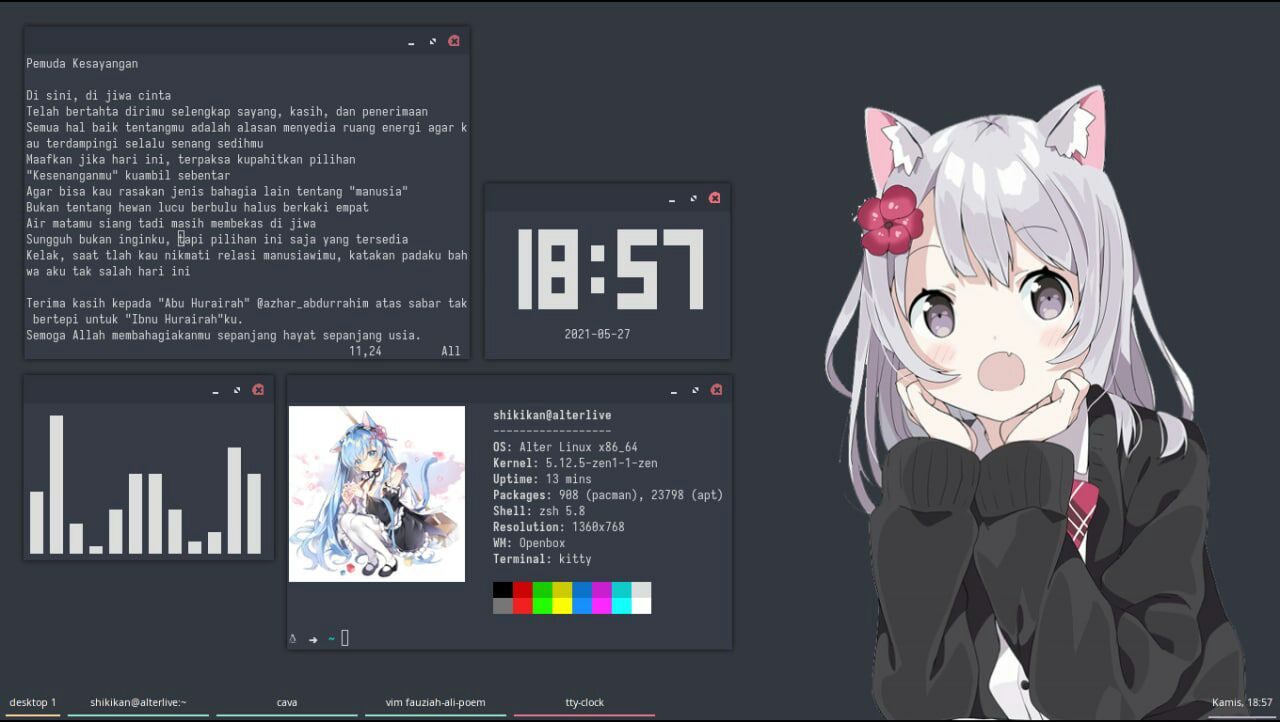Click the anime thumbnail in neofetch output
Screen dimensions: 1280x722
[x=377, y=494]
